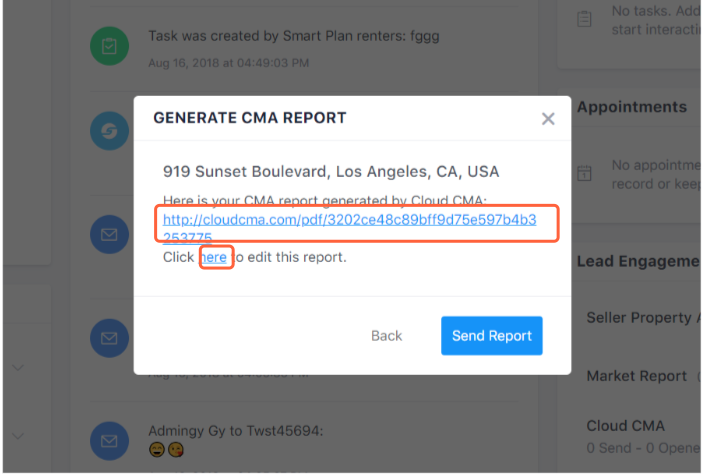Open the cloudcma.com PDF report link
The height and width of the screenshot is (476, 714).
coord(349,220)
